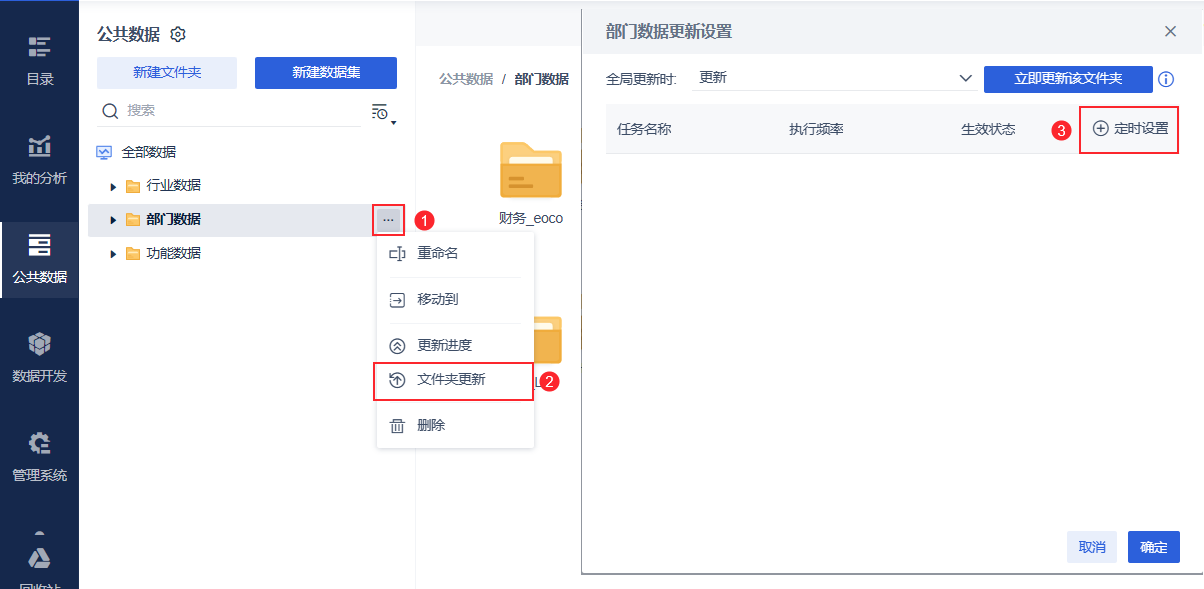Open 管理系统 sidebar section
Screen dimensions: 1204x589
39,457
